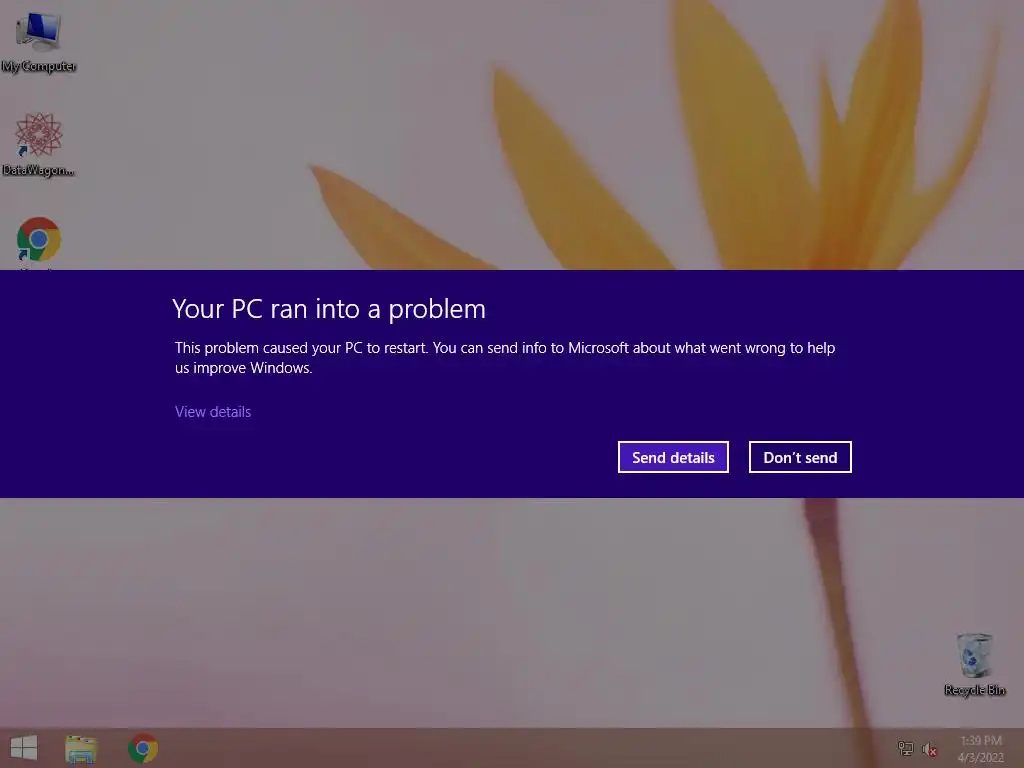
Task: Click the muted volume tray icon
Action: click(x=929, y=749)
